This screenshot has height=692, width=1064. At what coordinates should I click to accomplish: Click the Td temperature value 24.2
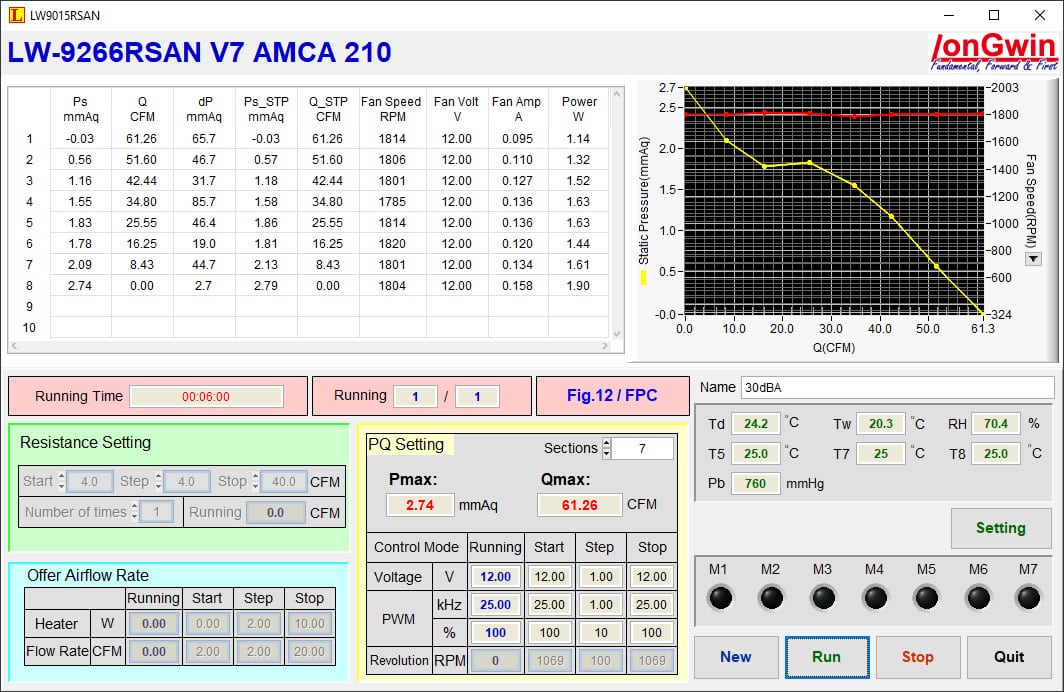tap(755, 424)
